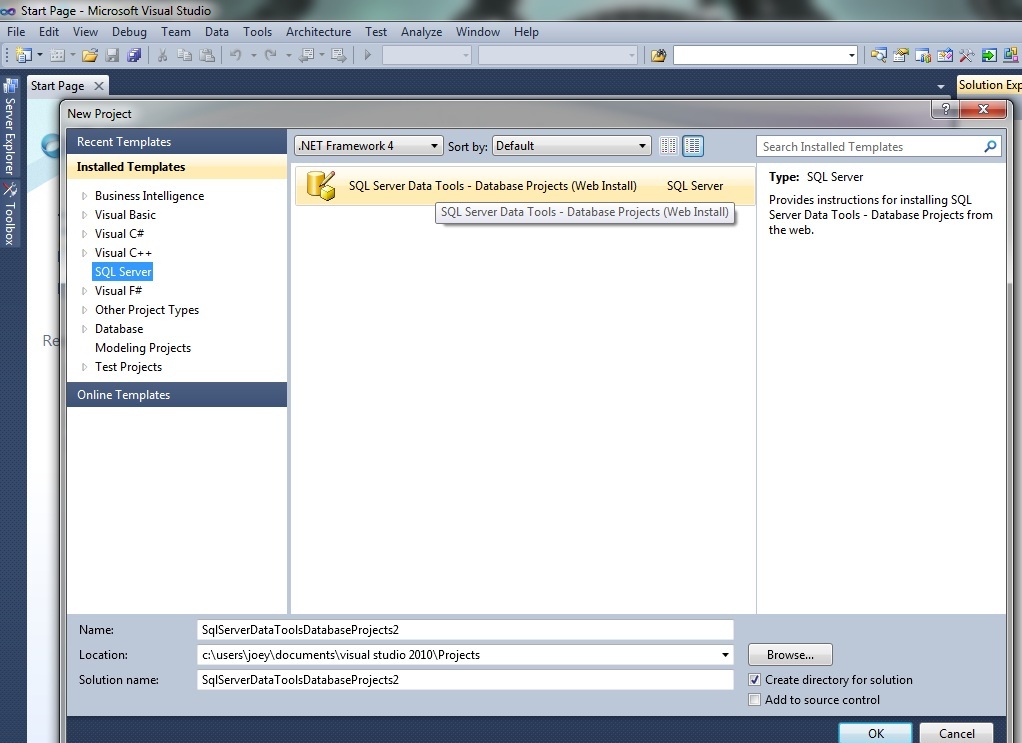Click the Find in Files binoculars icon
This screenshot has height=743, width=1022.
[x=658, y=55]
